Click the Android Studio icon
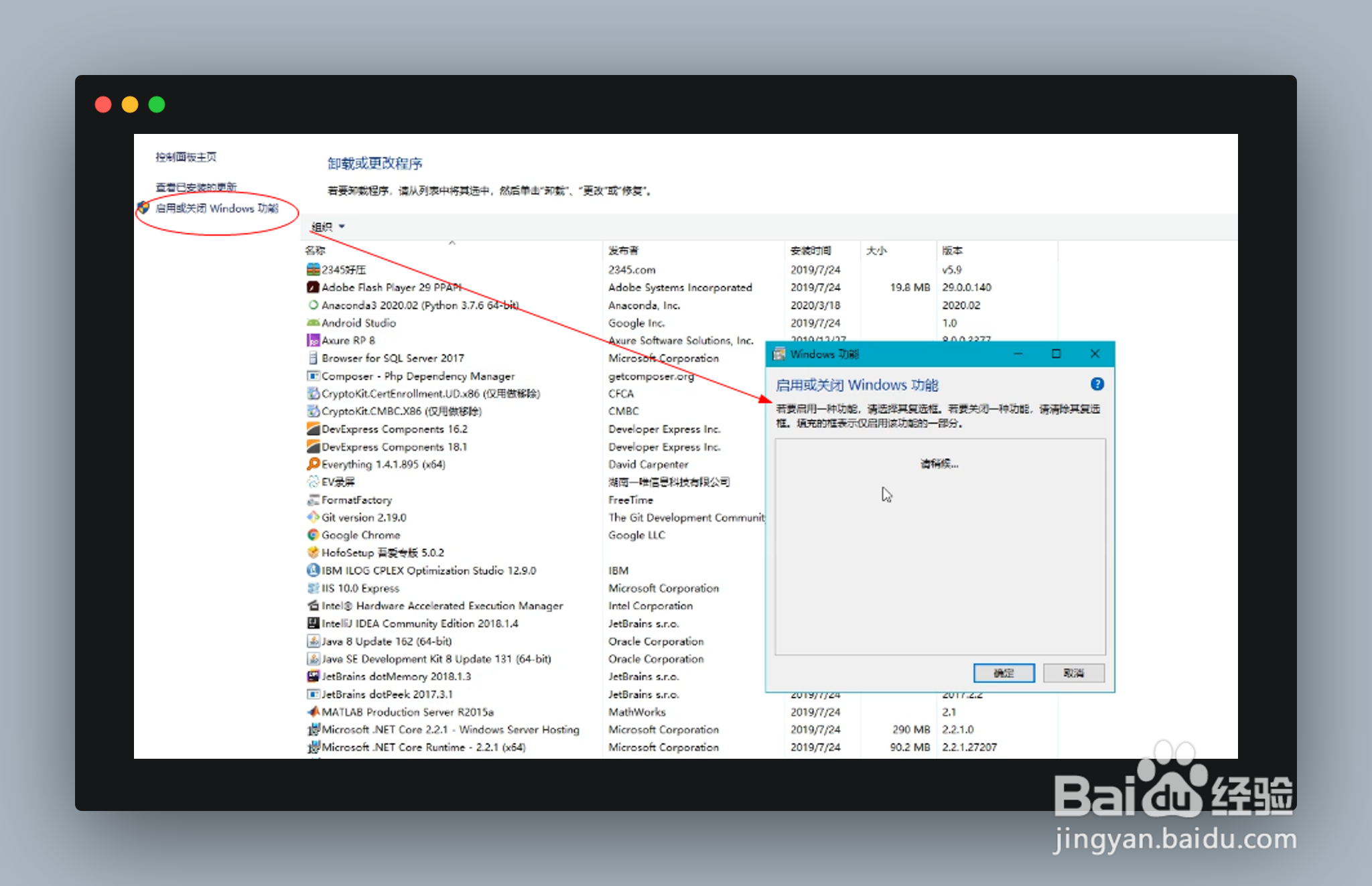Viewport: 1372px width, 886px height. tap(313, 323)
